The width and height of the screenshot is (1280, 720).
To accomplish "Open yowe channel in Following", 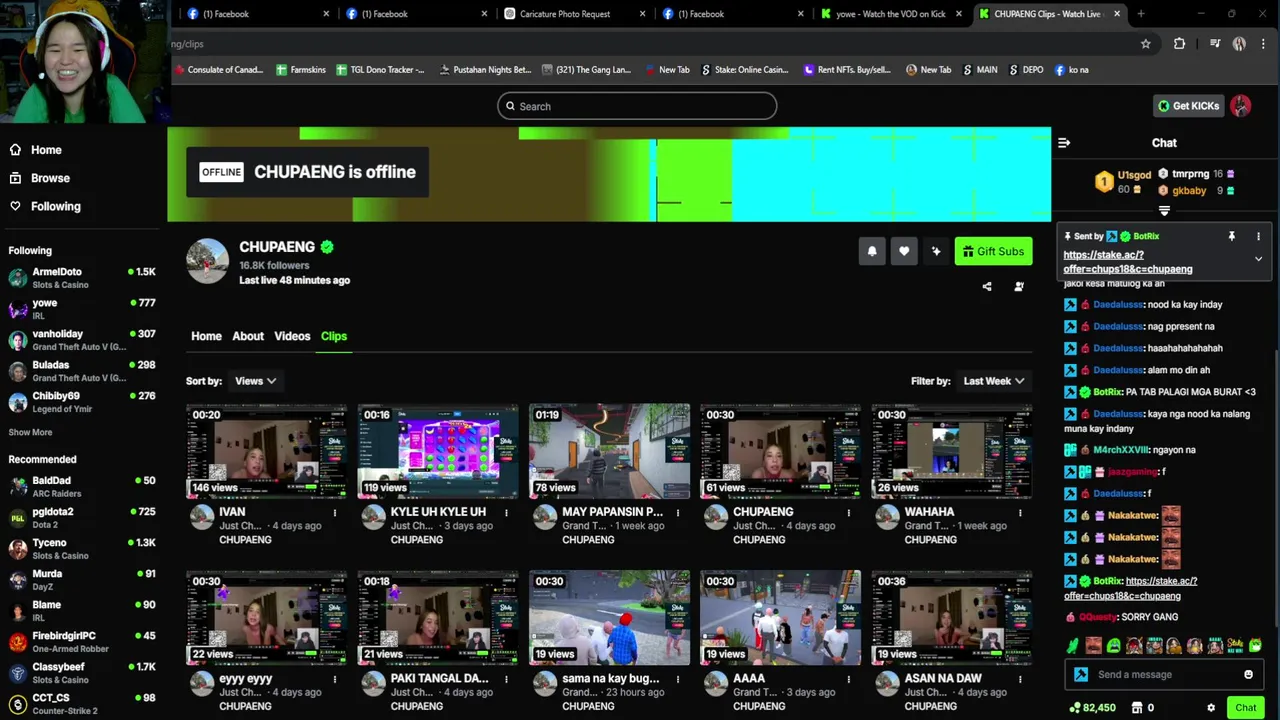I will 82,308.
